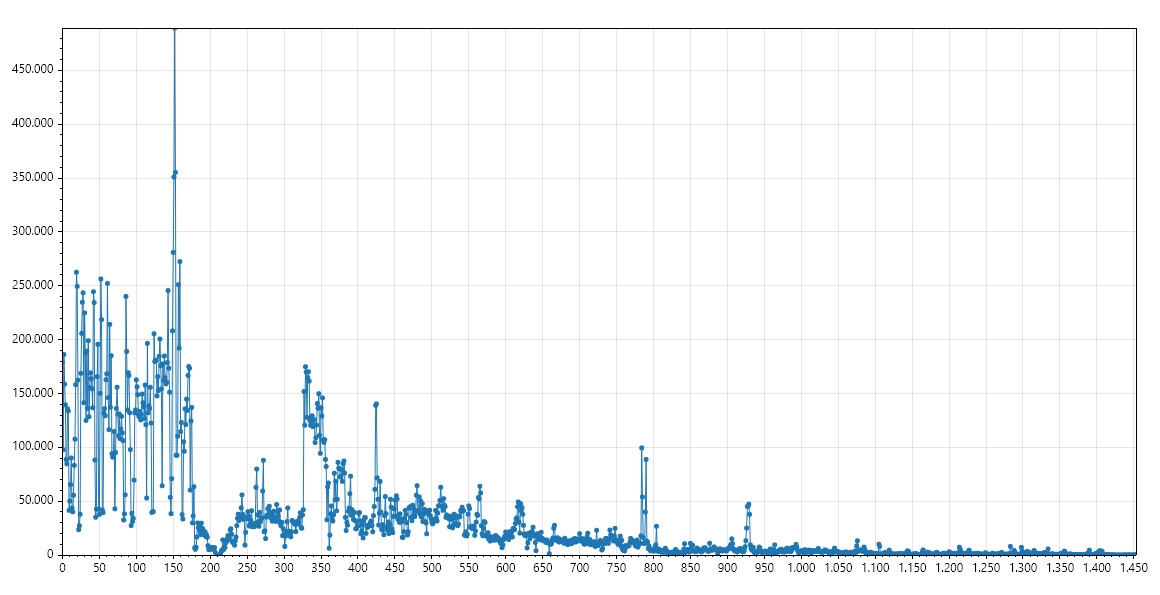
Task: Select the 500 x-axis tick label
Action: [432, 568]
